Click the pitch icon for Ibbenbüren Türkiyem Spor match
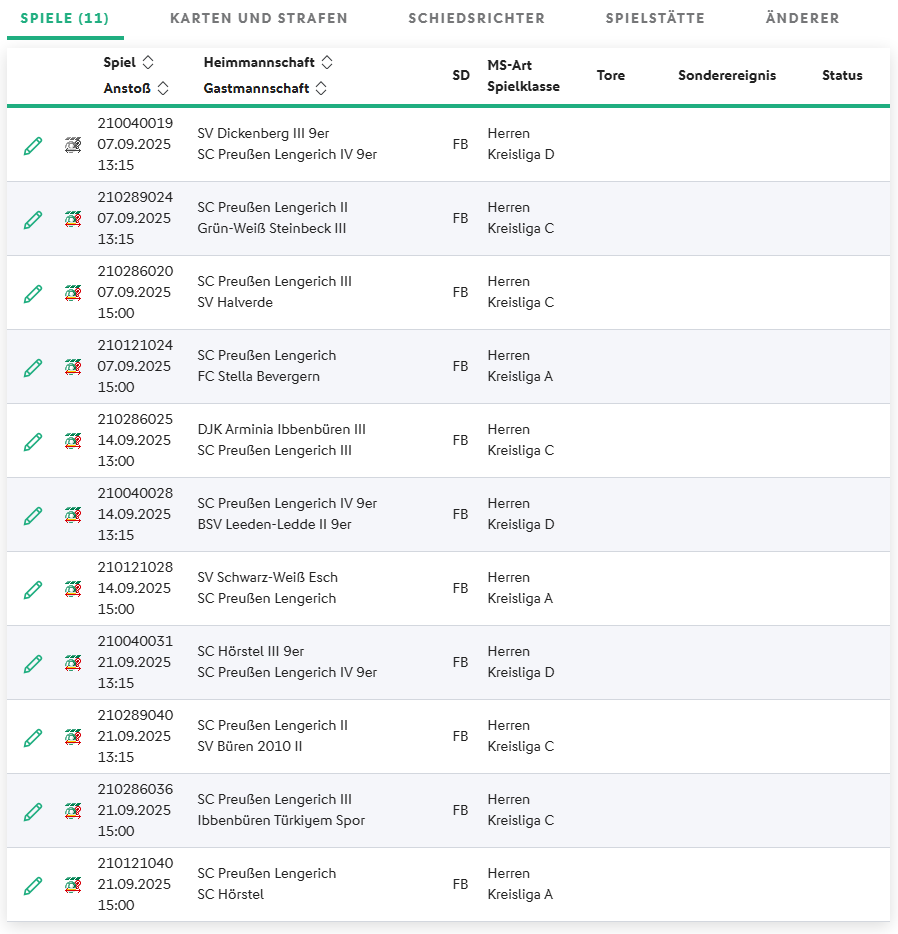898x934 pixels. pos(73,811)
